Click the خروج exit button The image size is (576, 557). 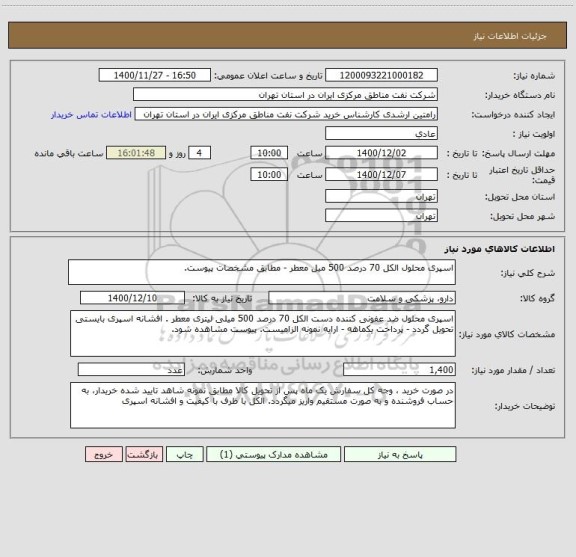tap(104, 454)
